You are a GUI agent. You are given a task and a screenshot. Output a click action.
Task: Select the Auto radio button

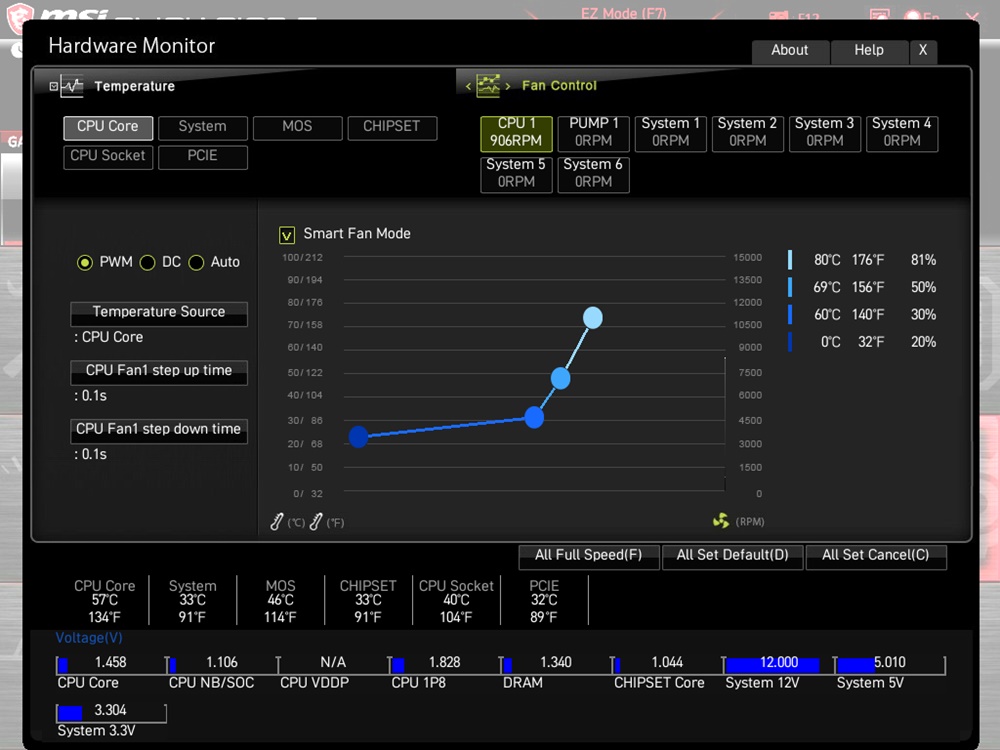[x=196, y=263]
